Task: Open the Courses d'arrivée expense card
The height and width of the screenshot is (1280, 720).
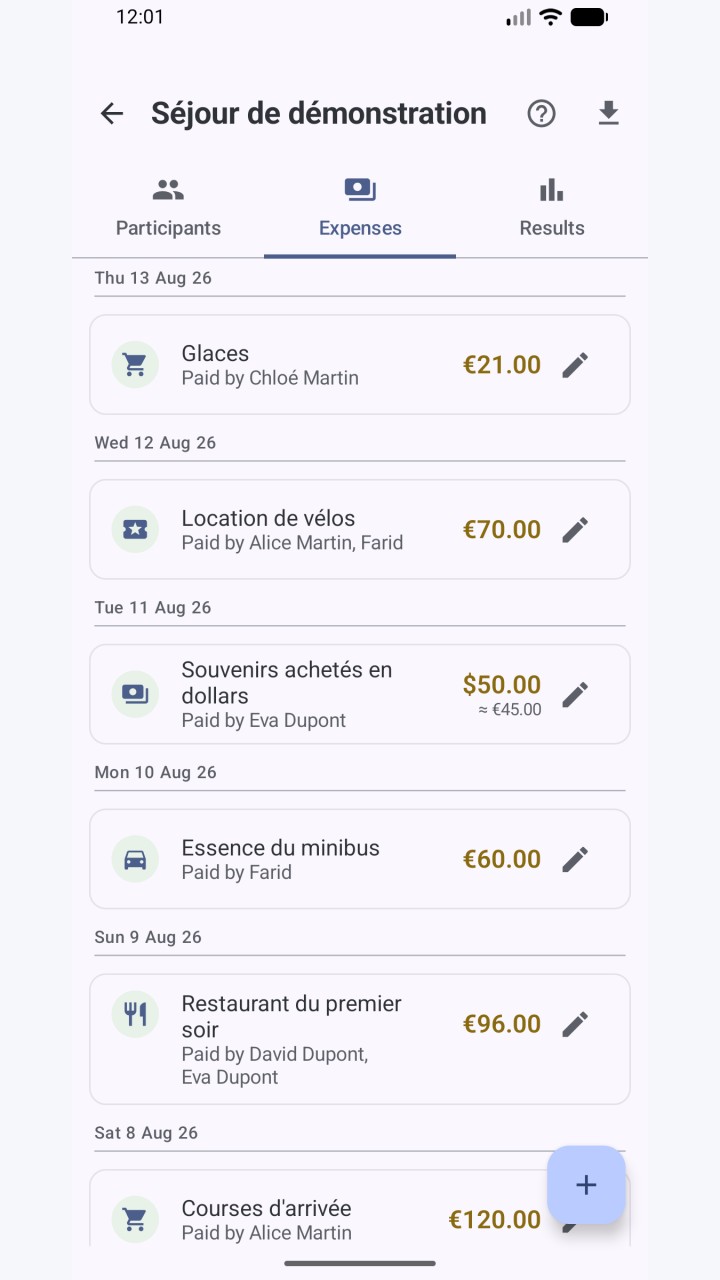Action: [360, 1208]
